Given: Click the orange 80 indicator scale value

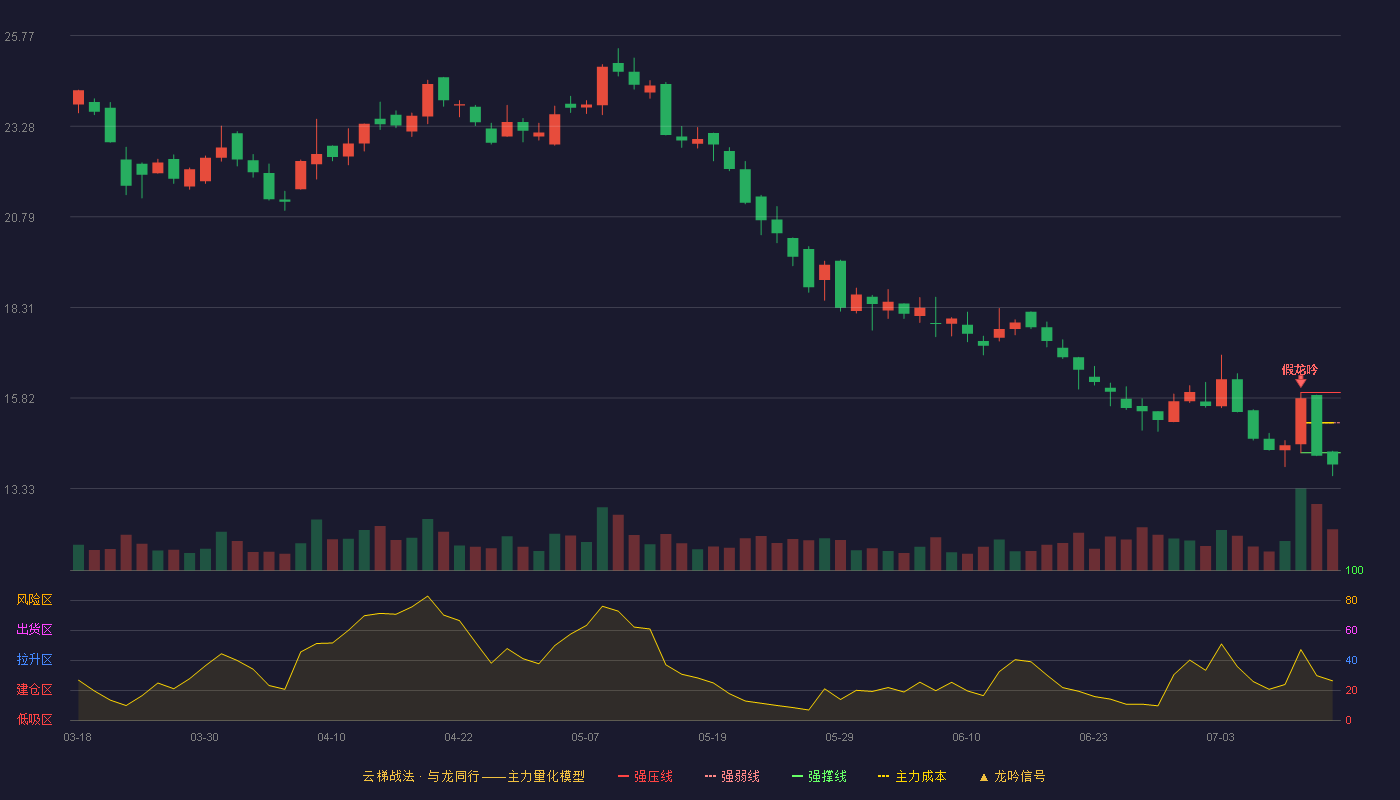Looking at the screenshot, I should [x=1351, y=600].
